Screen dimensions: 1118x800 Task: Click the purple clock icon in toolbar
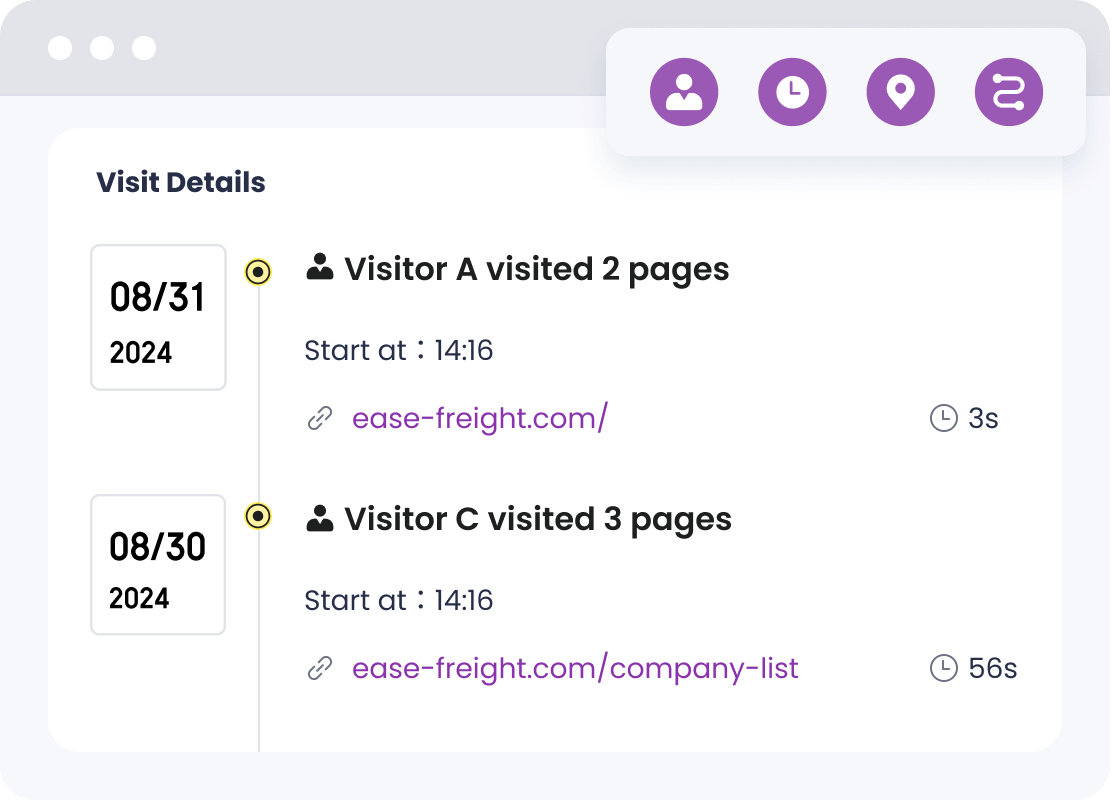coord(792,92)
